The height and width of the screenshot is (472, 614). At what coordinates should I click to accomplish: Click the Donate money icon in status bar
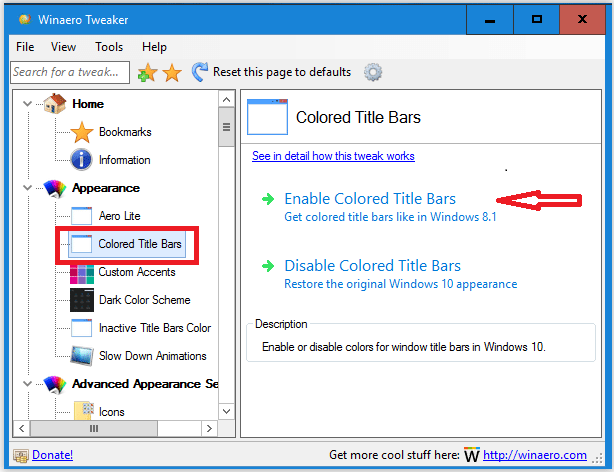21,456
